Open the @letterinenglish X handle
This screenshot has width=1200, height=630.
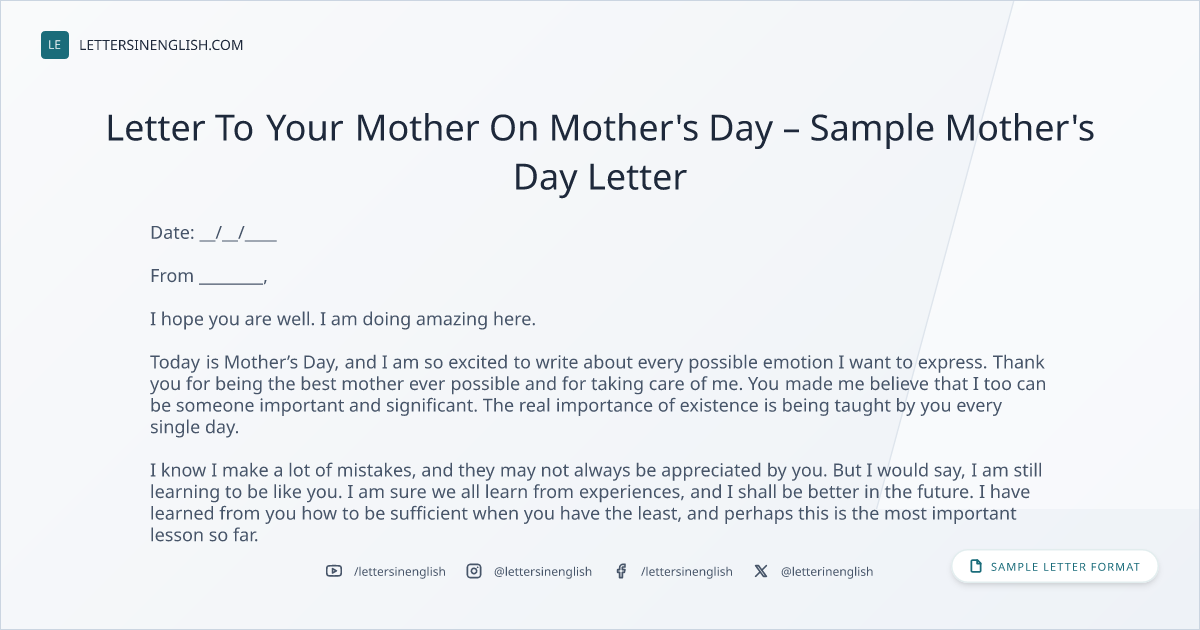827,571
